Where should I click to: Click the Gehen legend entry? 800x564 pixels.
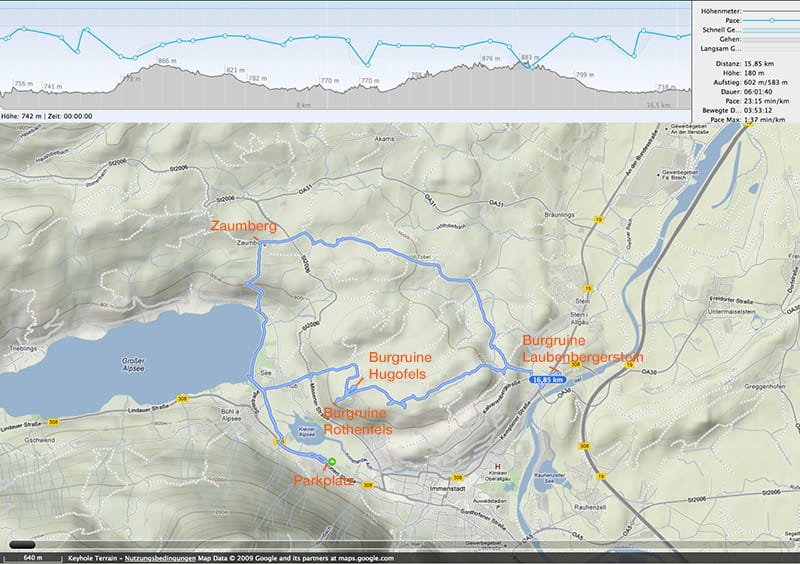click(730, 39)
